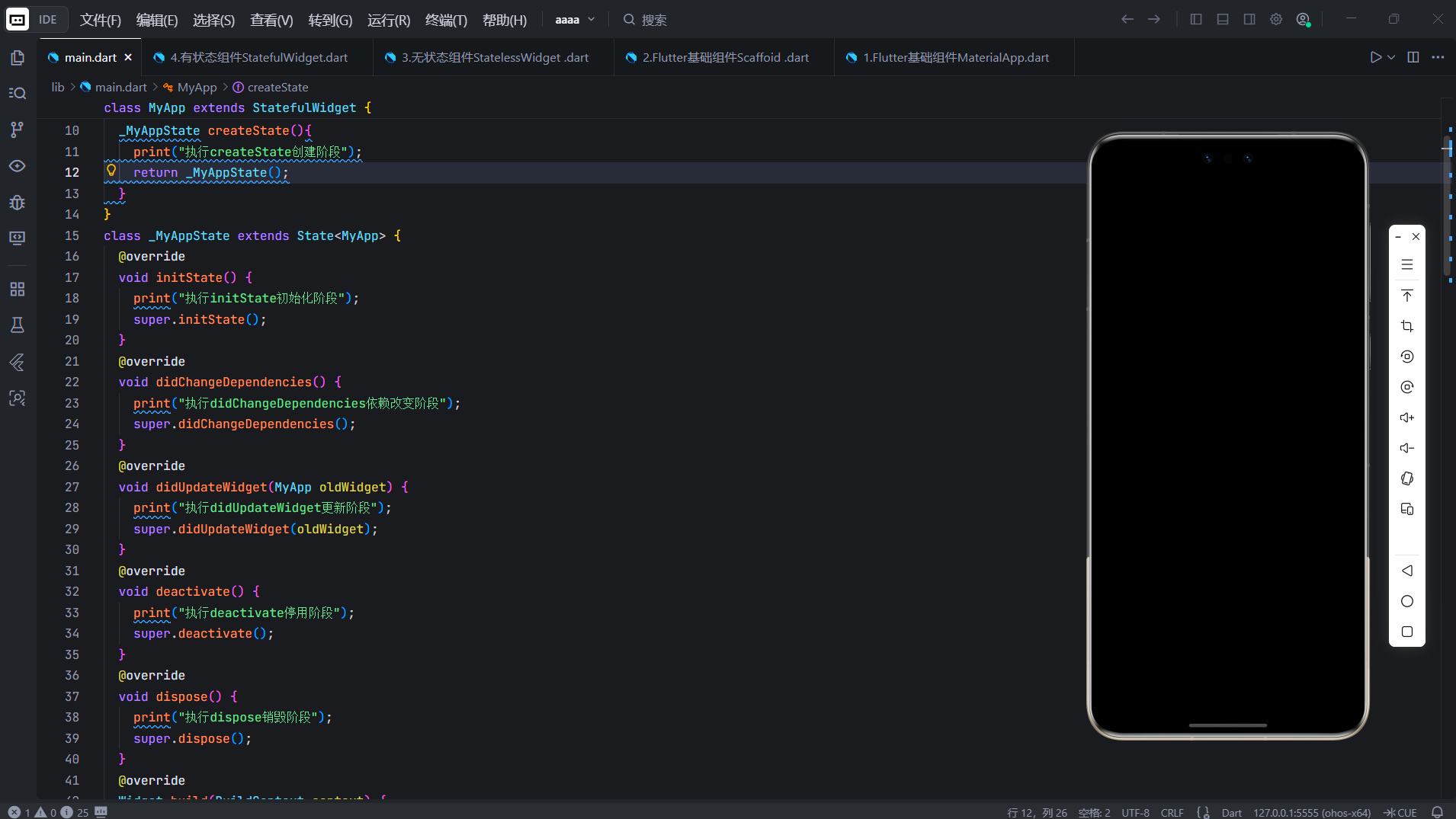Click the eye preview icon in sidebar
The height and width of the screenshot is (819, 1456).
point(18,166)
